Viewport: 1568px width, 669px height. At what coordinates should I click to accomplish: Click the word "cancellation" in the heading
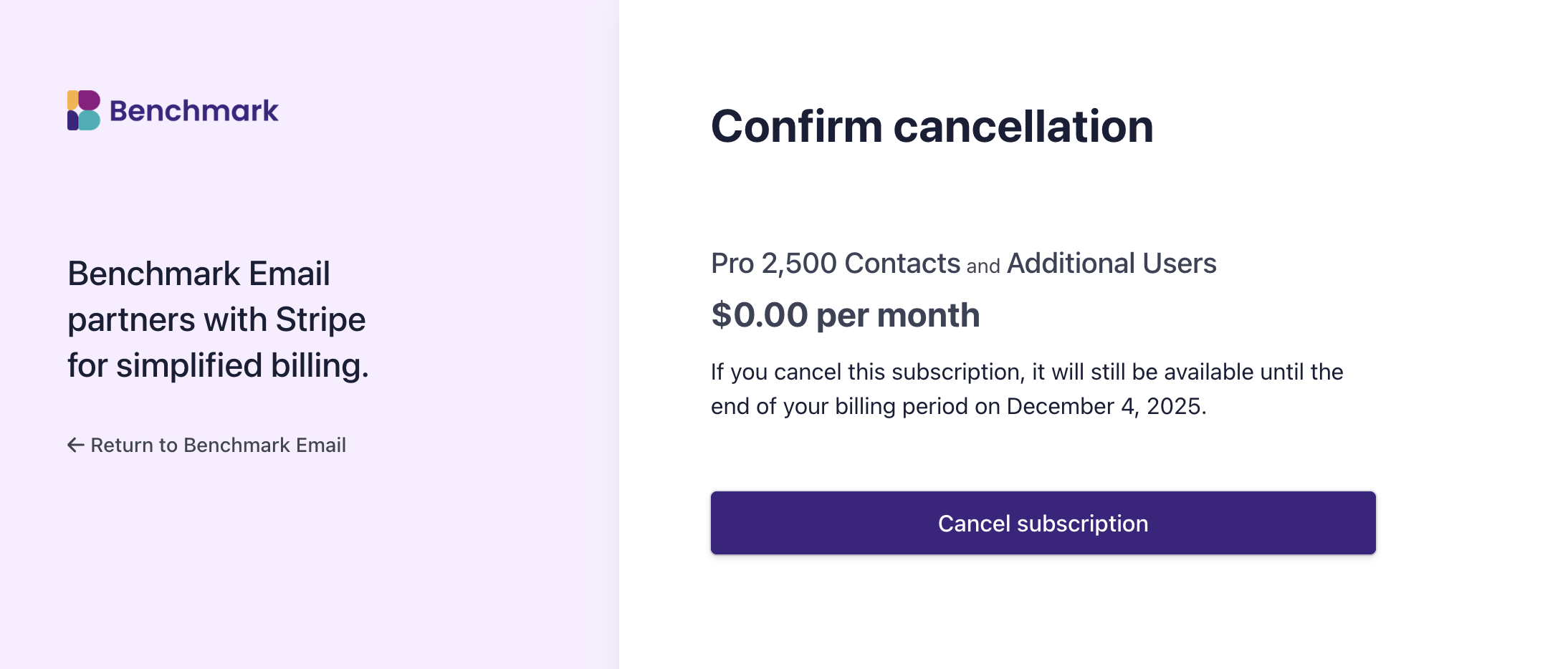pos(1023,127)
